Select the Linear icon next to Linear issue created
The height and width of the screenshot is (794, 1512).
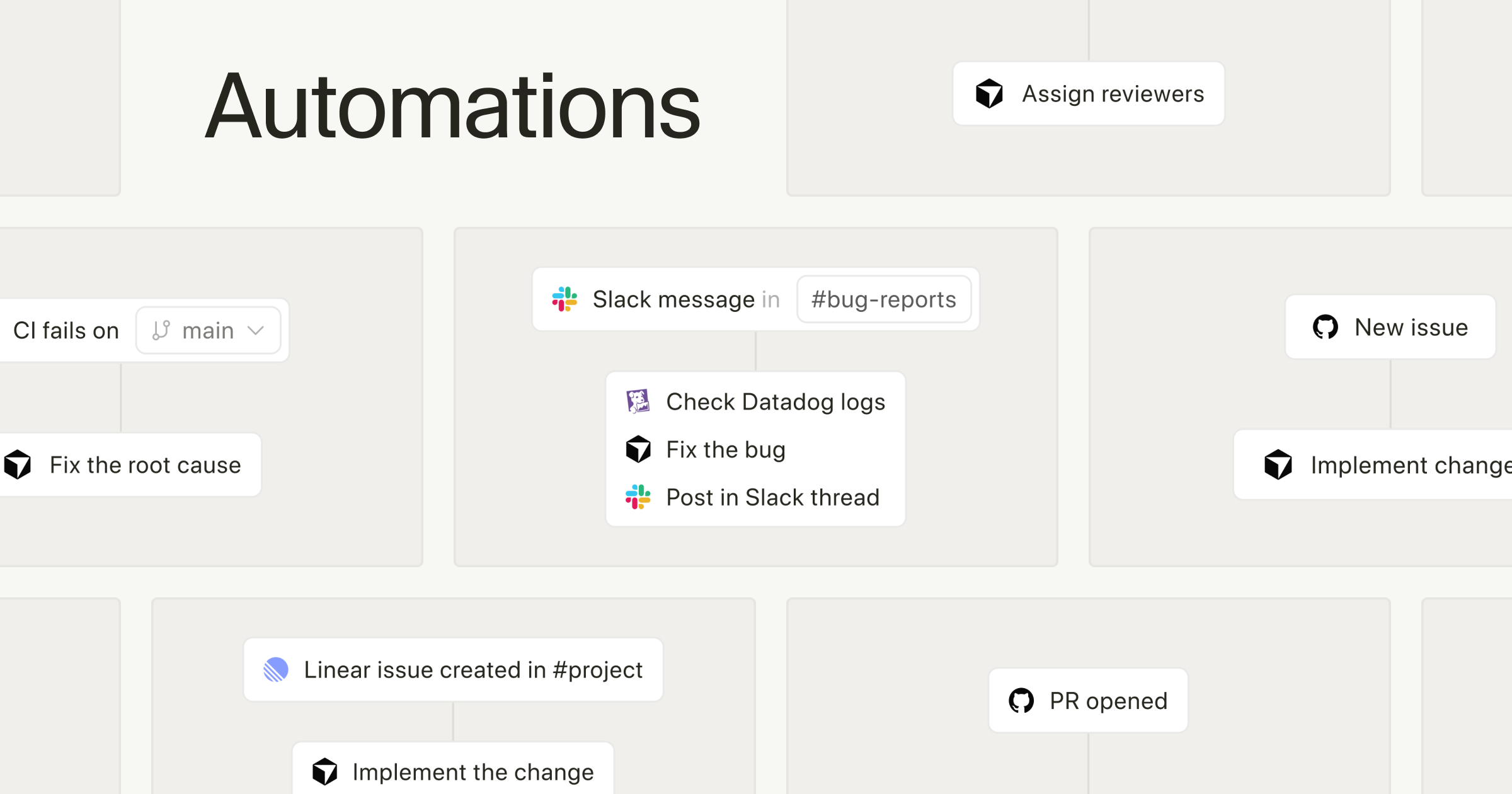point(276,669)
